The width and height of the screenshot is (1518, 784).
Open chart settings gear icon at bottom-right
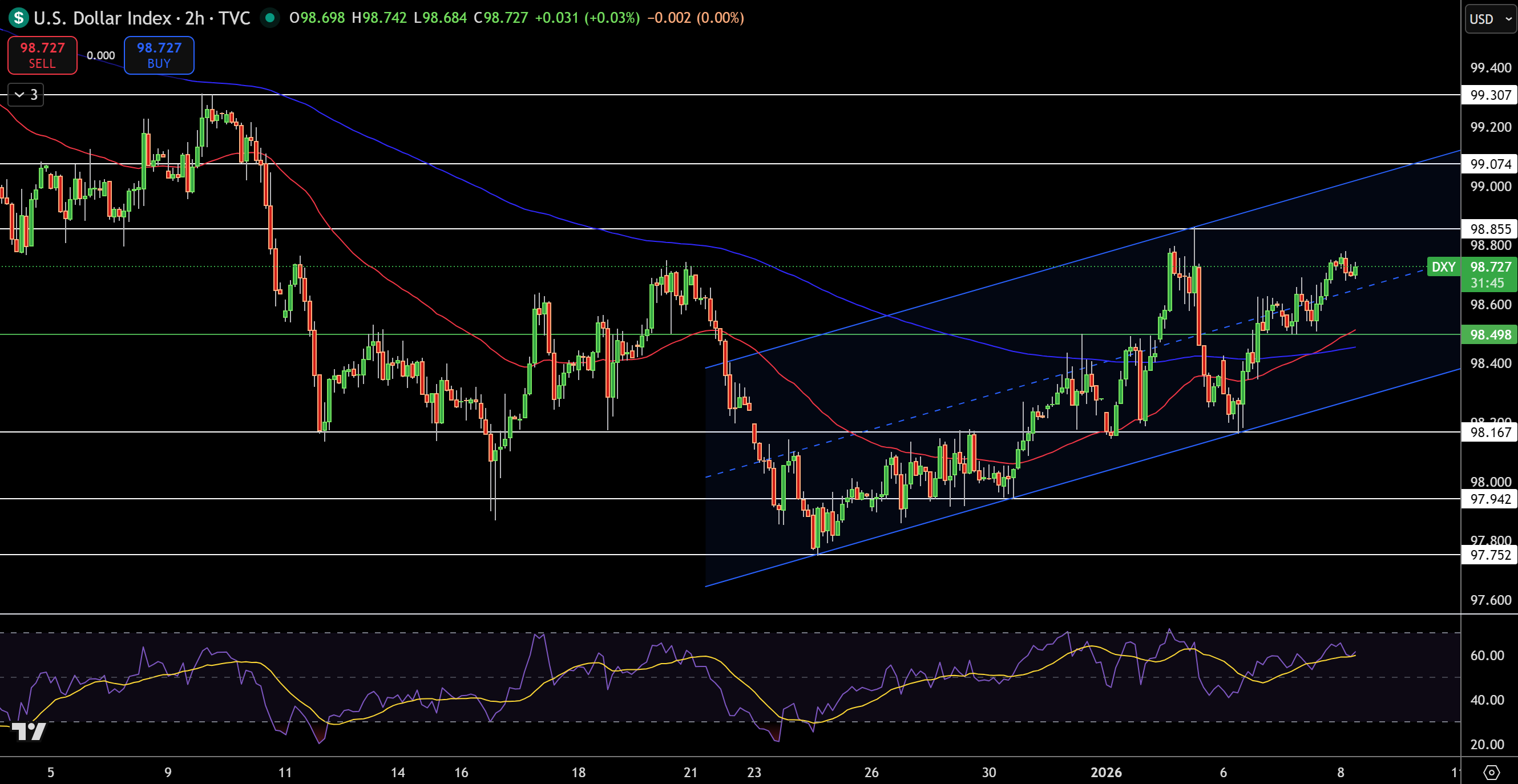point(1492,772)
